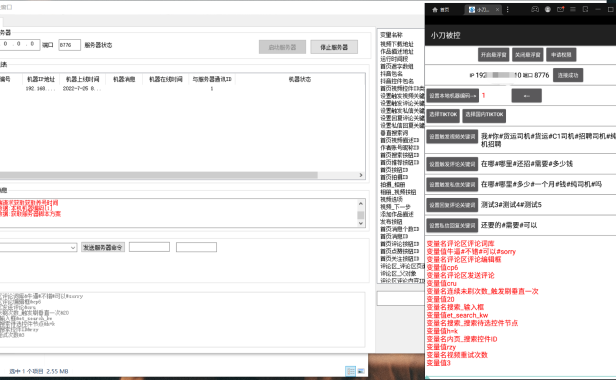This screenshot has height=380, width=616.
Task: Click 设置本地机器编码 button
Action: (x=453, y=95)
